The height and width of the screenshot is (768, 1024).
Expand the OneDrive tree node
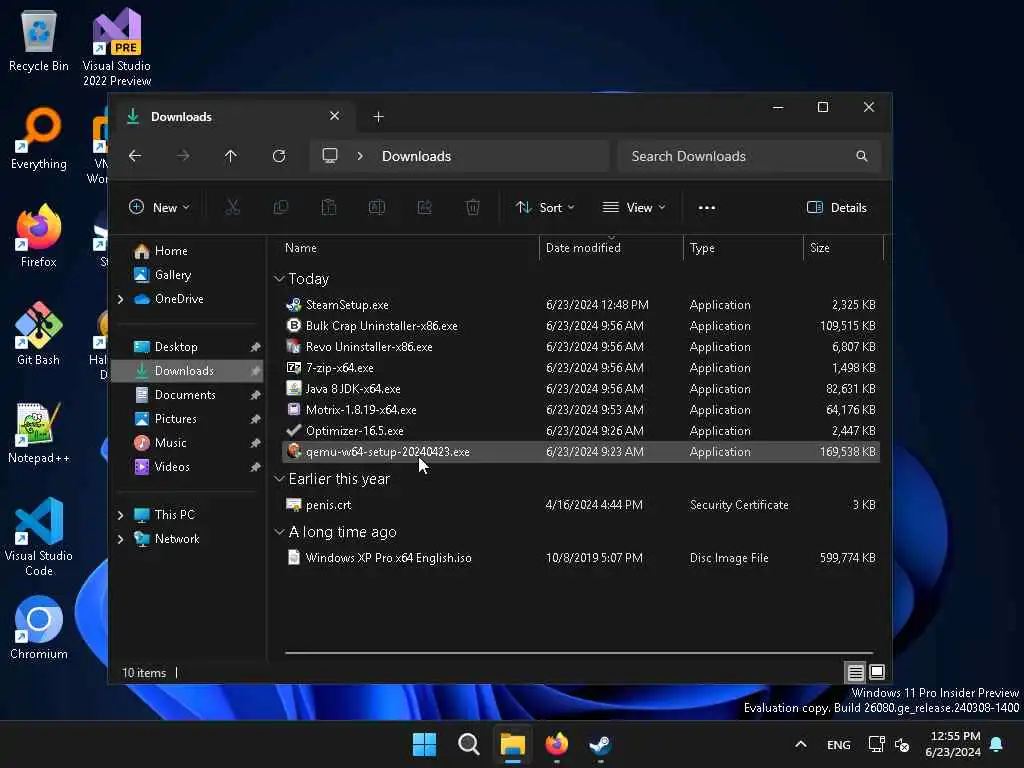pos(121,299)
